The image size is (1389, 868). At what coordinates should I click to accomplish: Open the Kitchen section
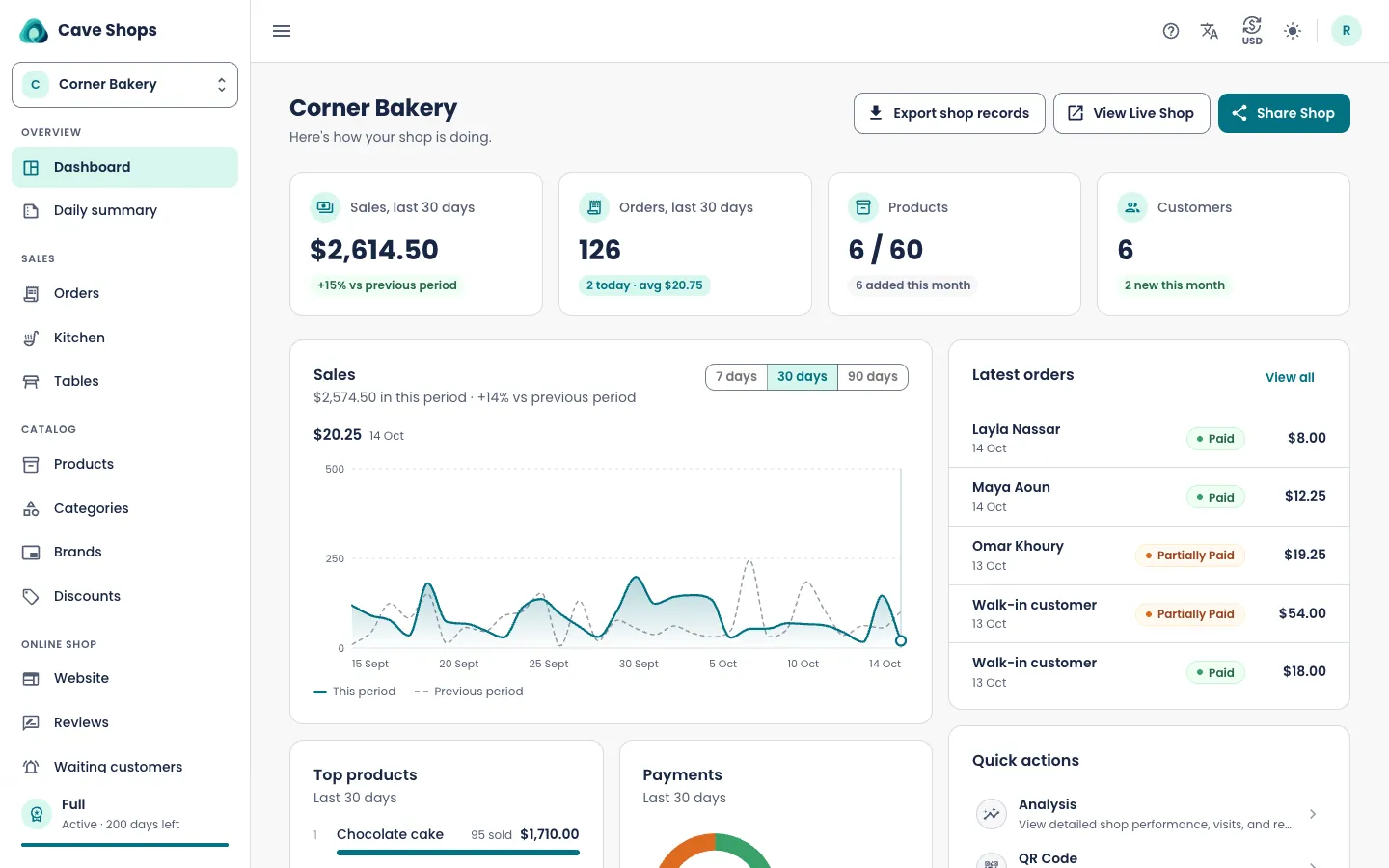coord(125,338)
